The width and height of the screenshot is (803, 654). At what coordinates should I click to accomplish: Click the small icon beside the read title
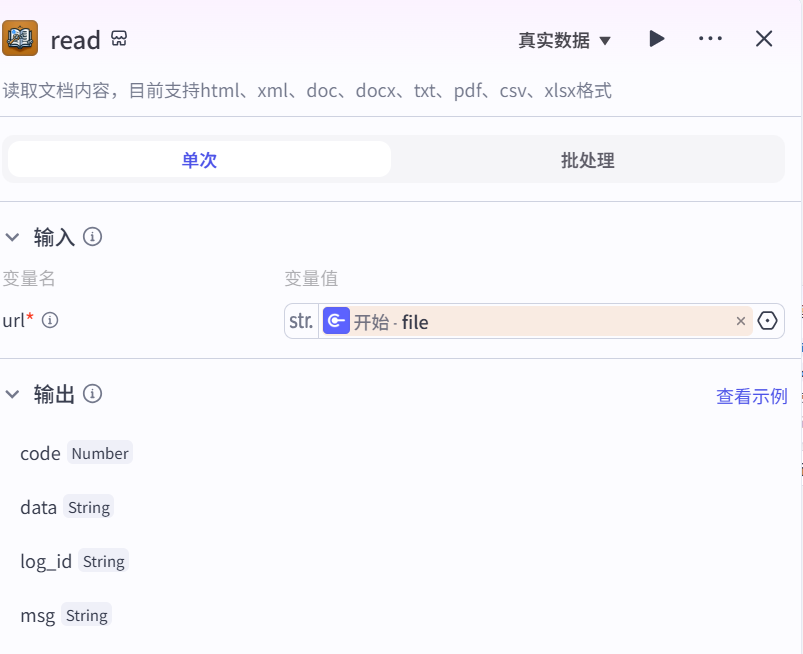[x=119, y=39]
